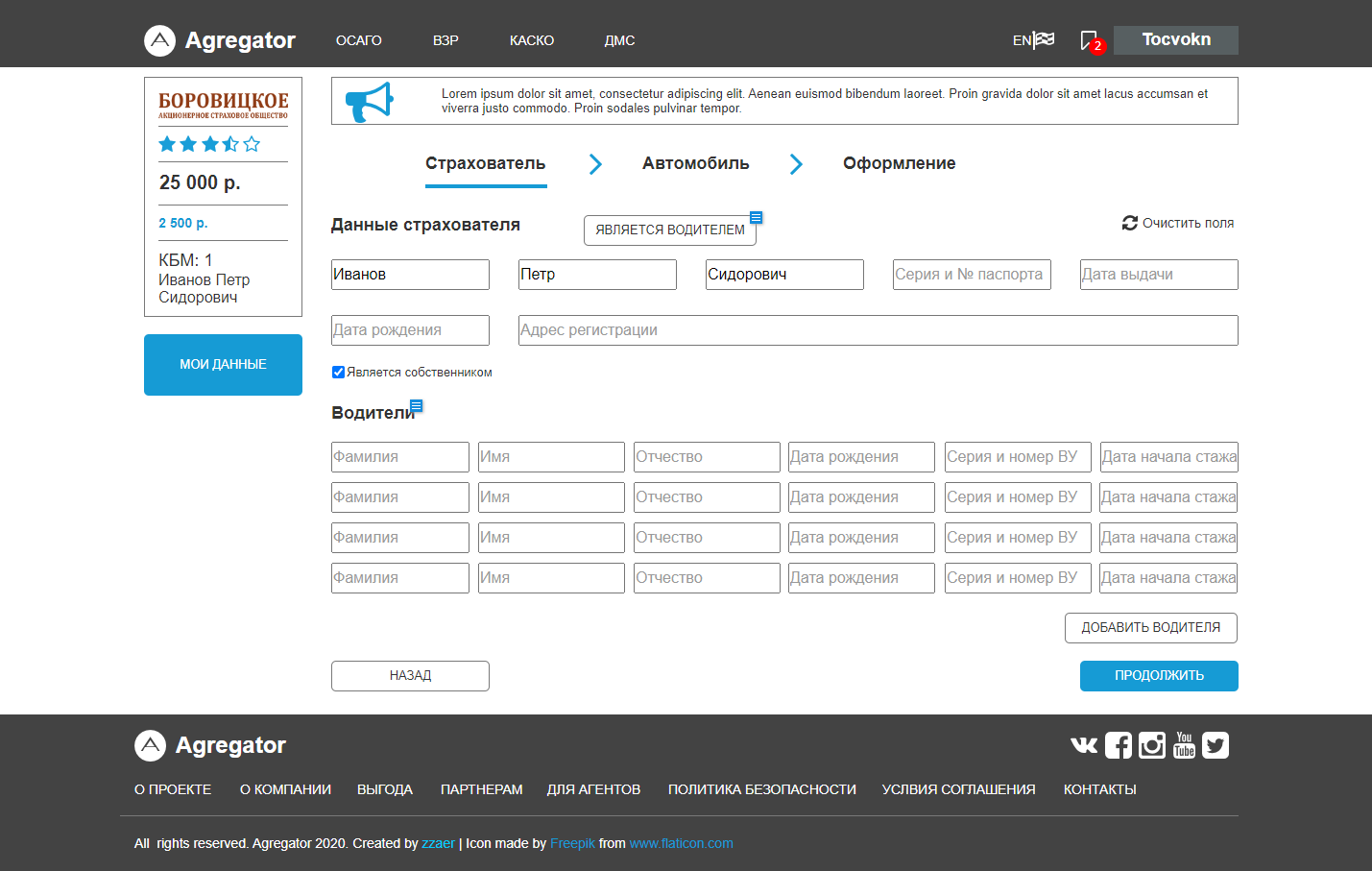1372x871 pixels.
Task: Click the blue note icon beside Водители heading
Action: pyautogui.click(x=416, y=406)
